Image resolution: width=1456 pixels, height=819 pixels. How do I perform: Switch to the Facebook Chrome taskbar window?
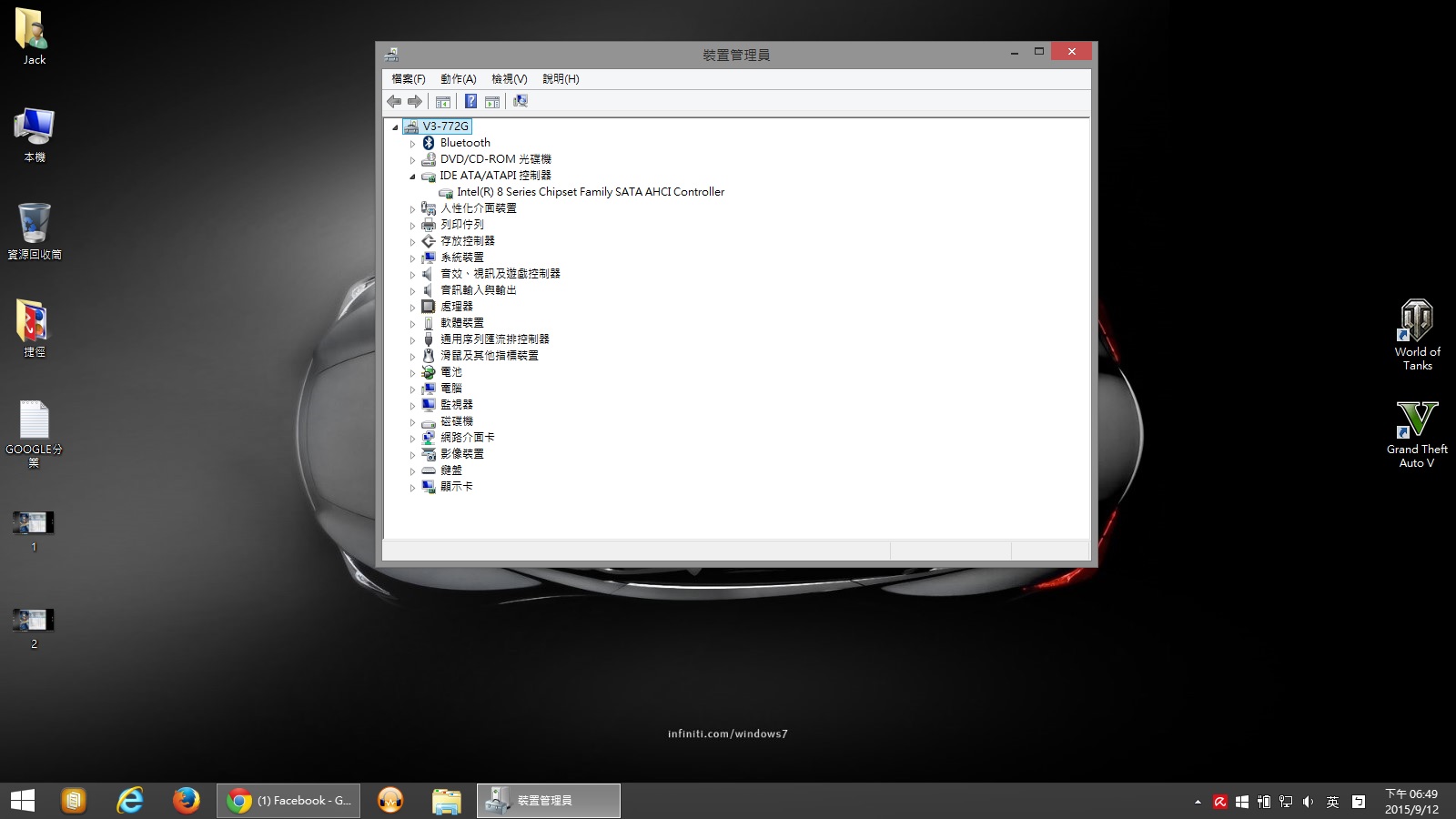point(288,801)
